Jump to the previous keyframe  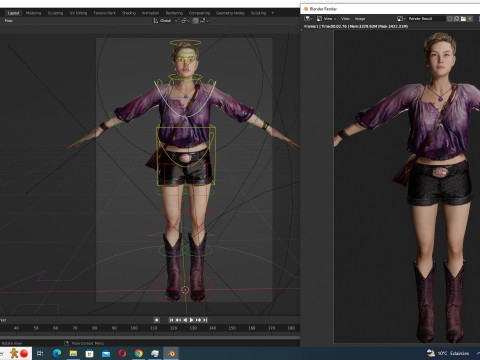tap(178, 320)
